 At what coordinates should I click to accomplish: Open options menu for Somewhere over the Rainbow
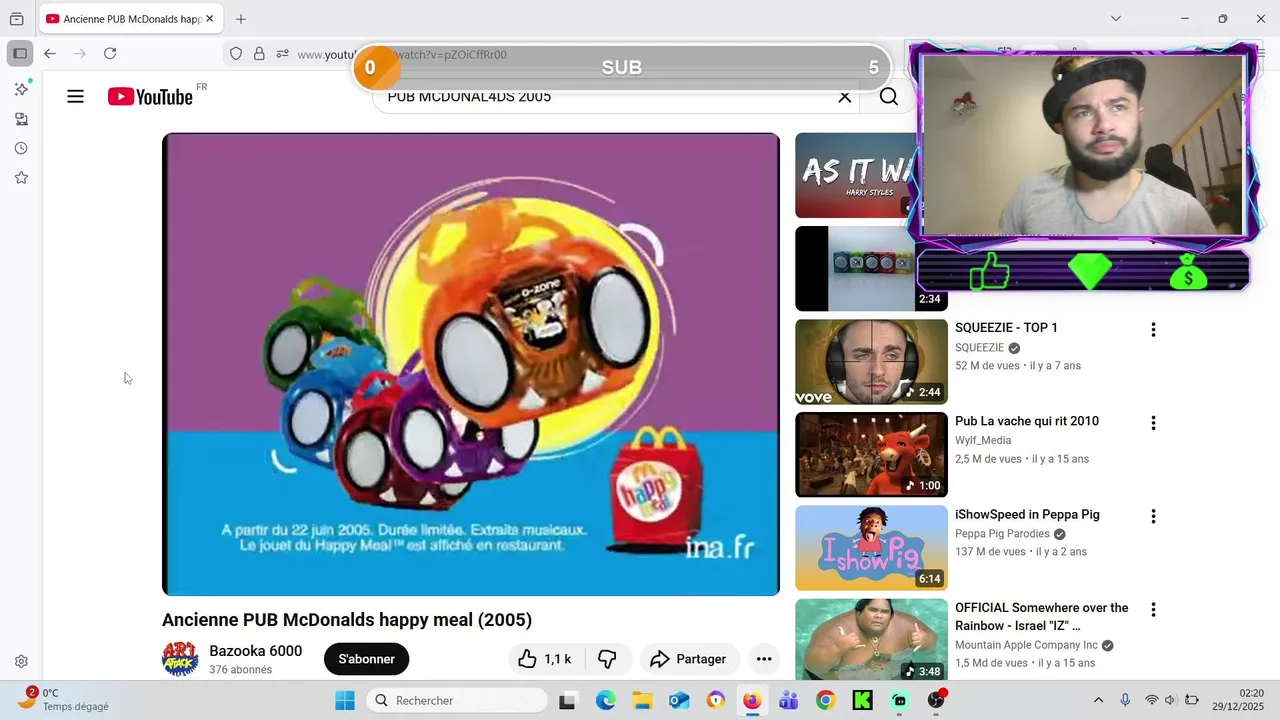1153,609
